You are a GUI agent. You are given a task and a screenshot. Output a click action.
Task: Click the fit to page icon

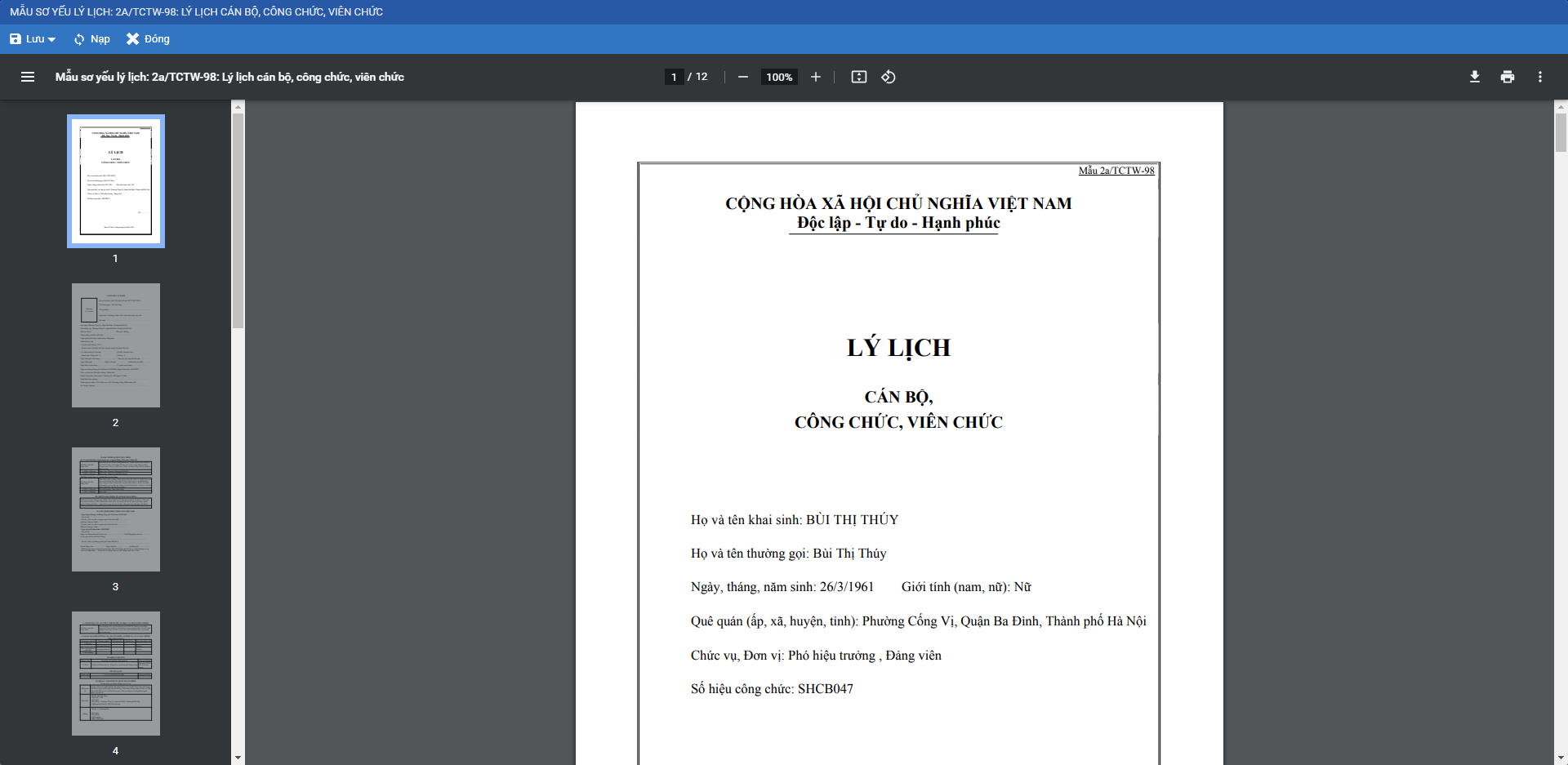[858, 77]
